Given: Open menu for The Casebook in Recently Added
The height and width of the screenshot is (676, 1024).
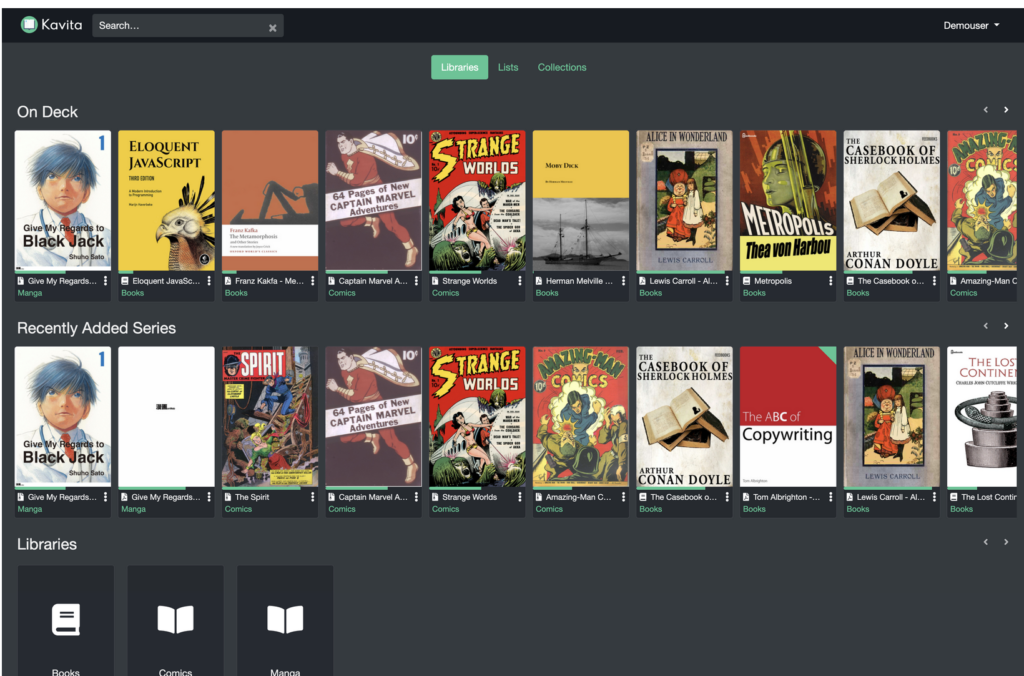Looking at the screenshot, I should pyautogui.click(x=727, y=497).
